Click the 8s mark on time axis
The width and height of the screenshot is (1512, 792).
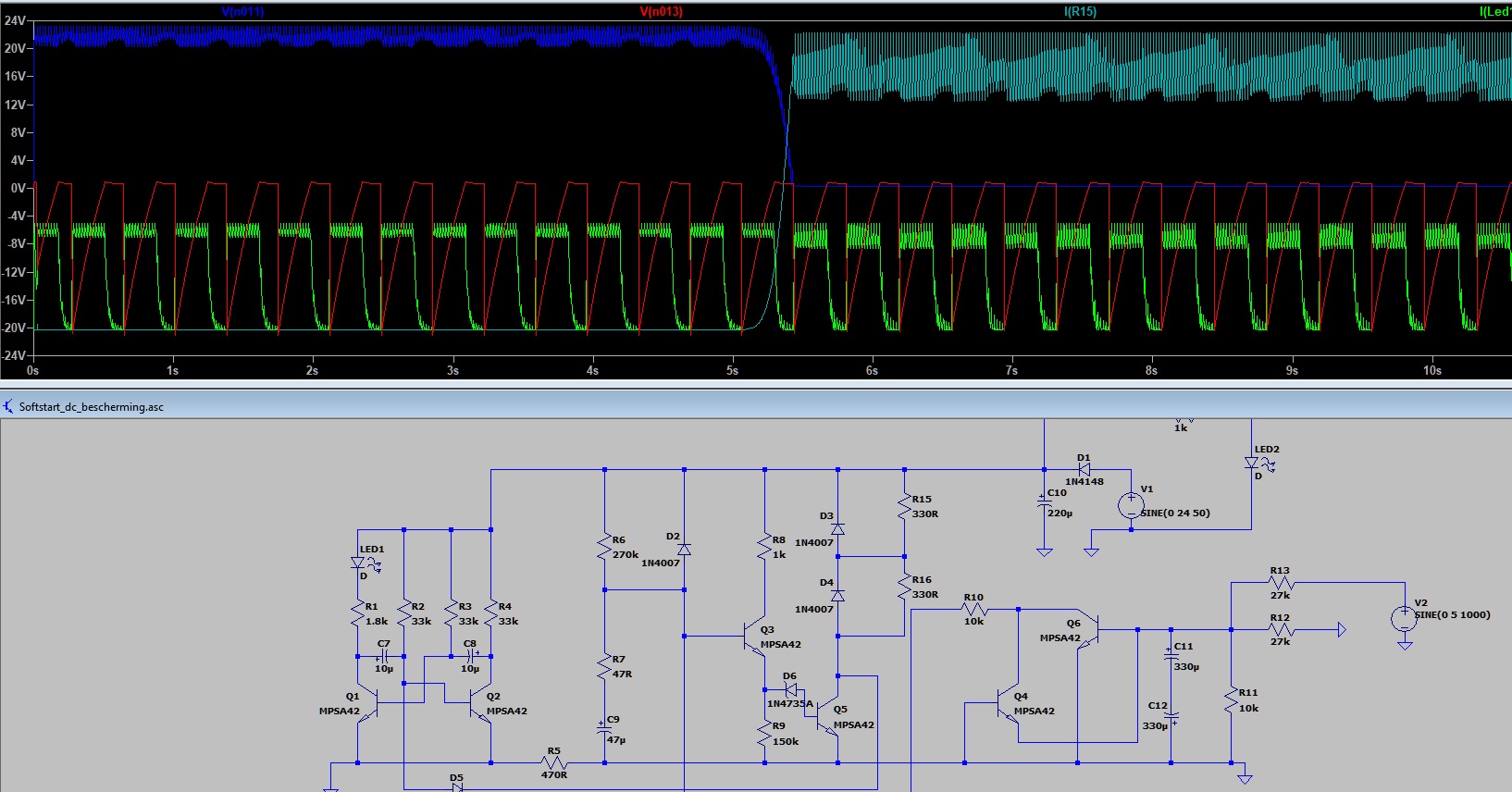click(x=1152, y=370)
